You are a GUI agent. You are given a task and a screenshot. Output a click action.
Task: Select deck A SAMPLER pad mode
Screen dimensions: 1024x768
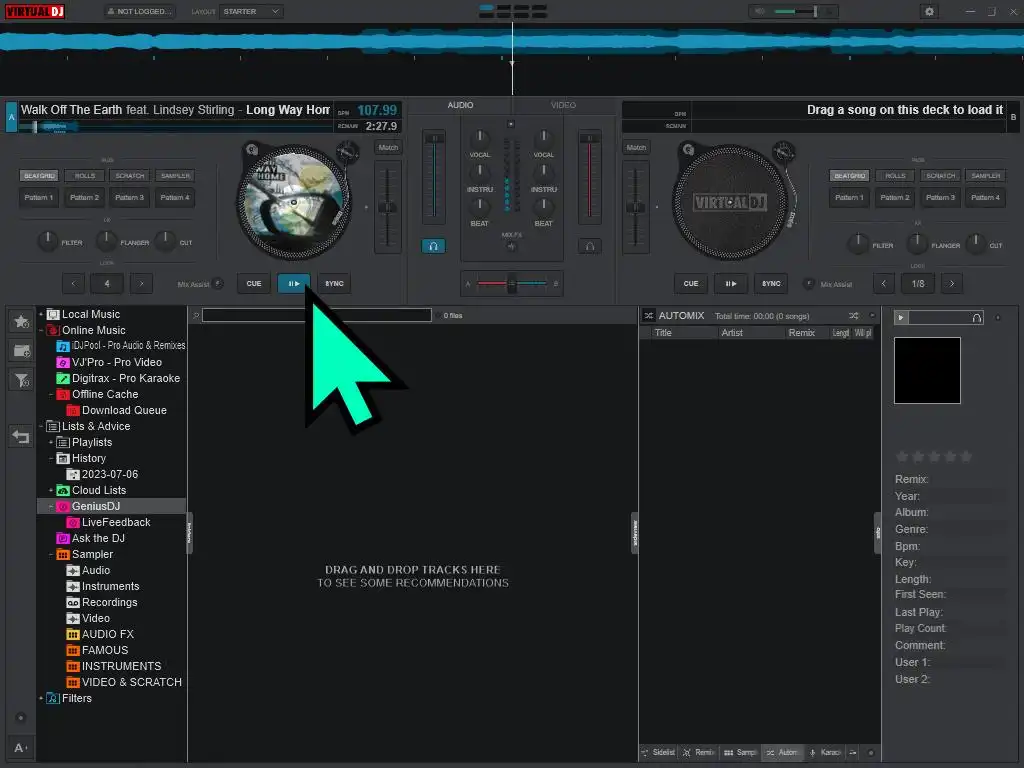click(176, 176)
